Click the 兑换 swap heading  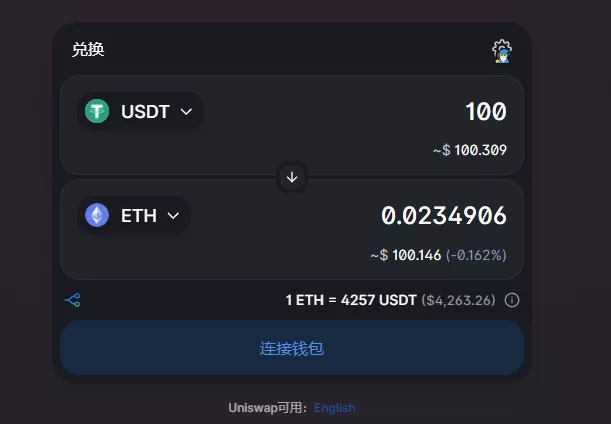click(x=88, y=49)
